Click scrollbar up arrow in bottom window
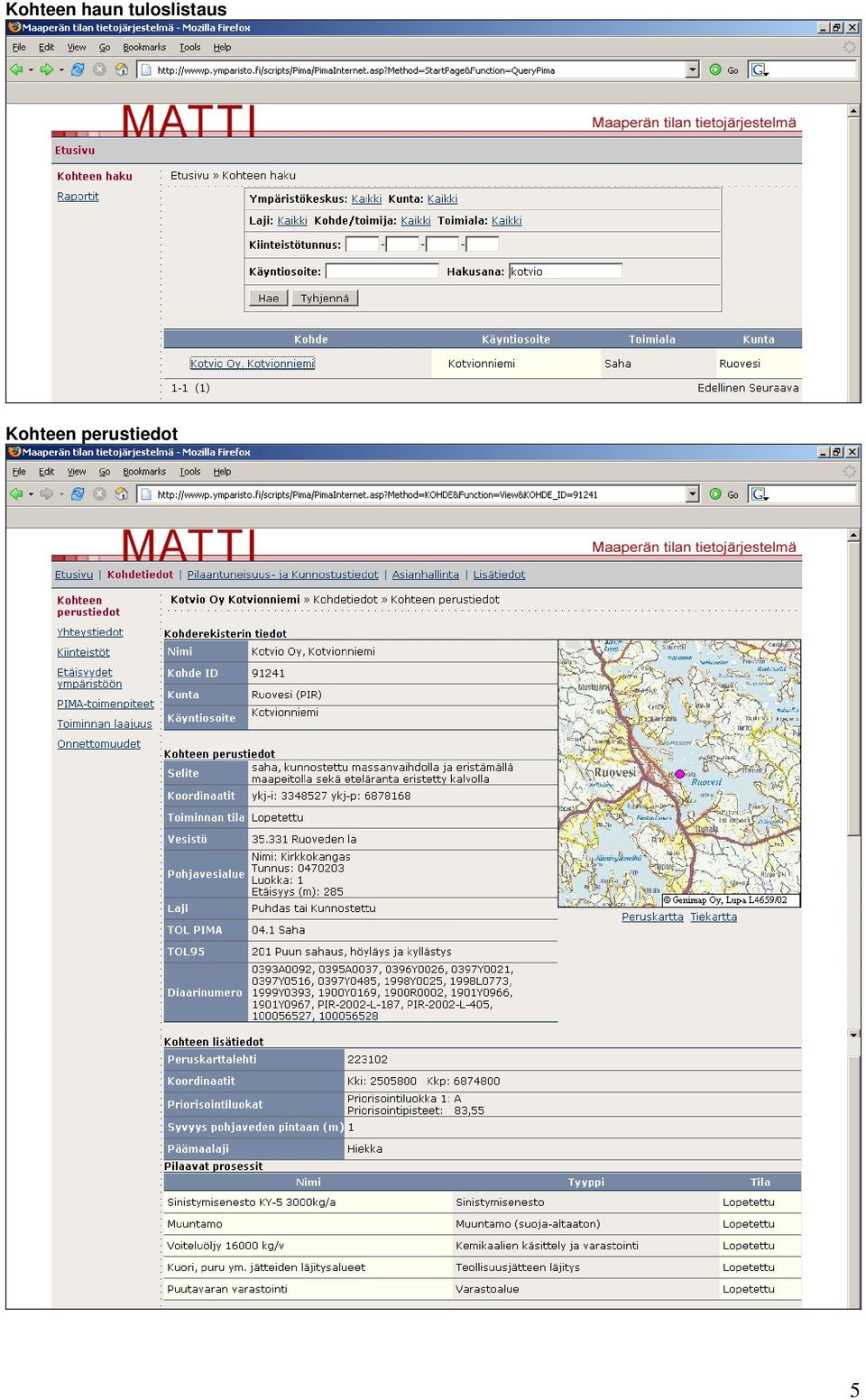Viewport: 866px width, 1400px height. coord(853,536)
